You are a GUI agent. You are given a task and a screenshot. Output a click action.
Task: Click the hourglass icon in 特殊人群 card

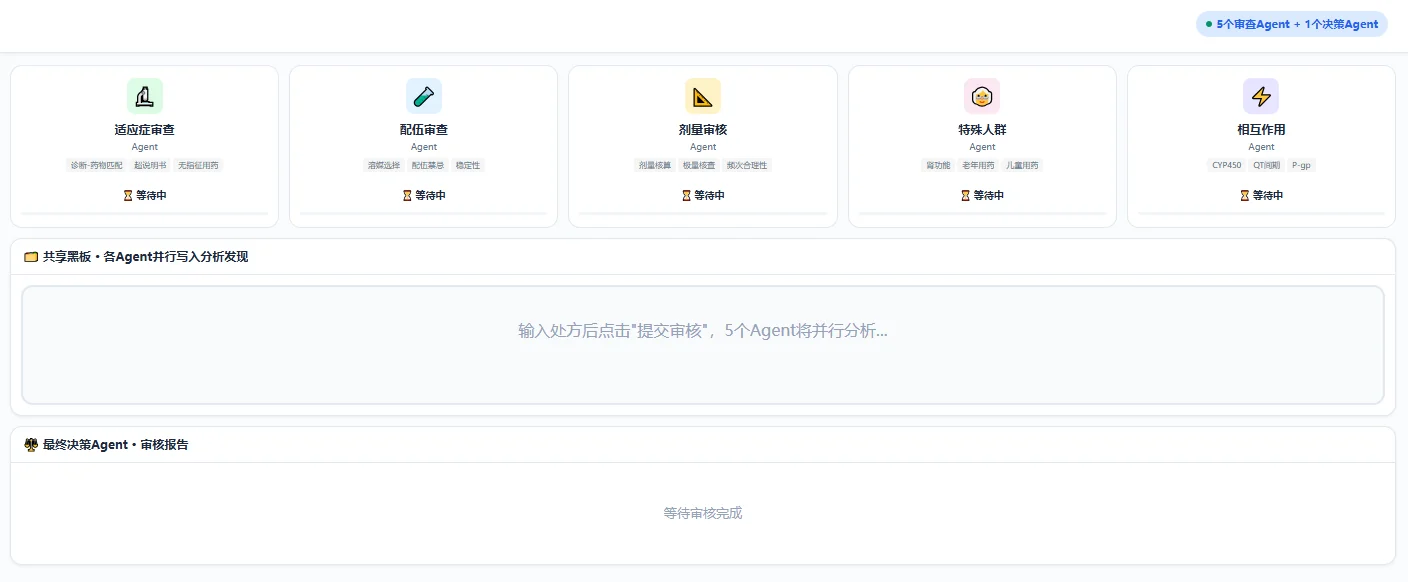tap(965, 196)
